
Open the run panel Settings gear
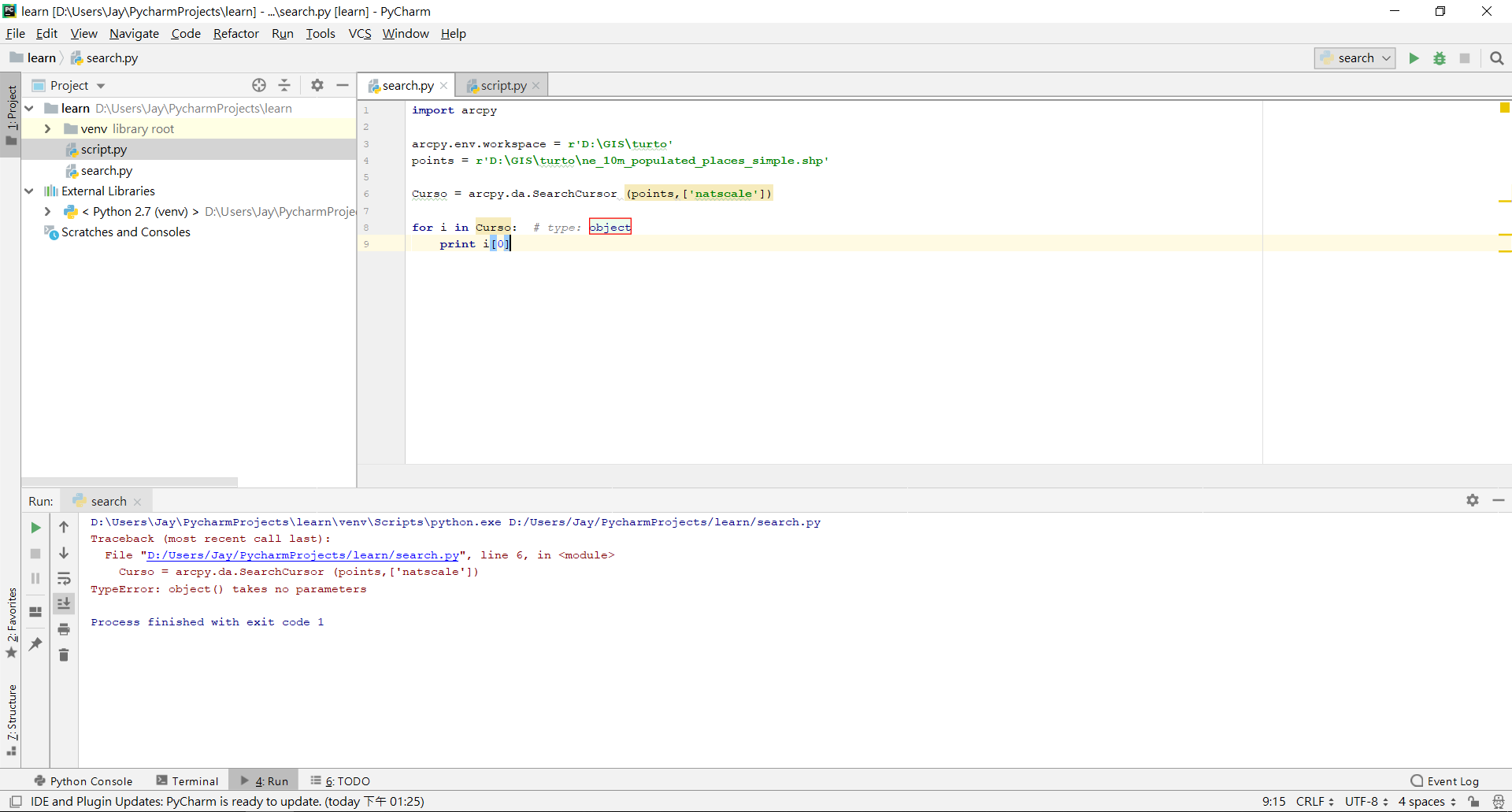pyautogui.click(x=1472, y=500)
